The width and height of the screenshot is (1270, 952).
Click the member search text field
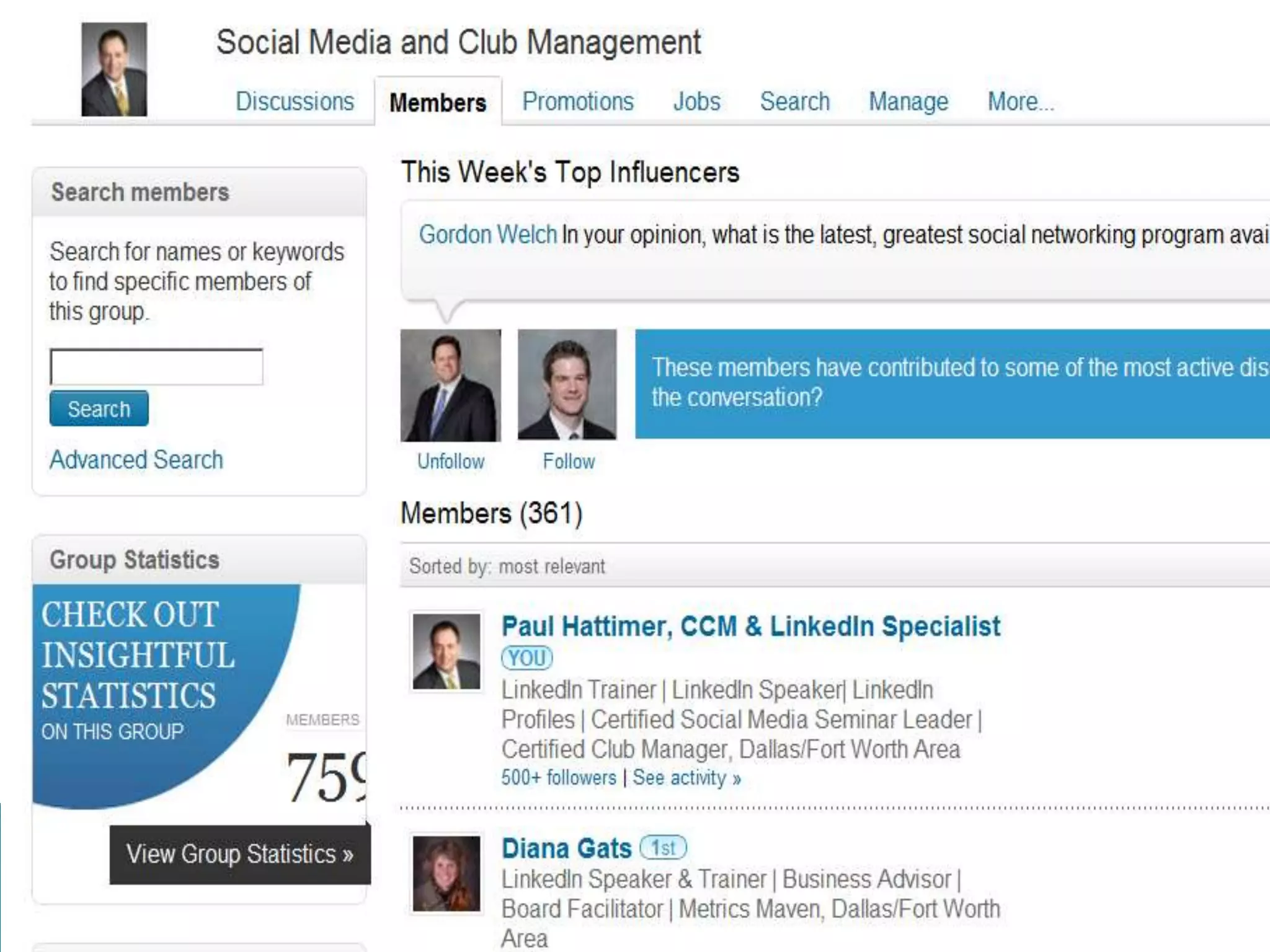(x=156, y=367)
